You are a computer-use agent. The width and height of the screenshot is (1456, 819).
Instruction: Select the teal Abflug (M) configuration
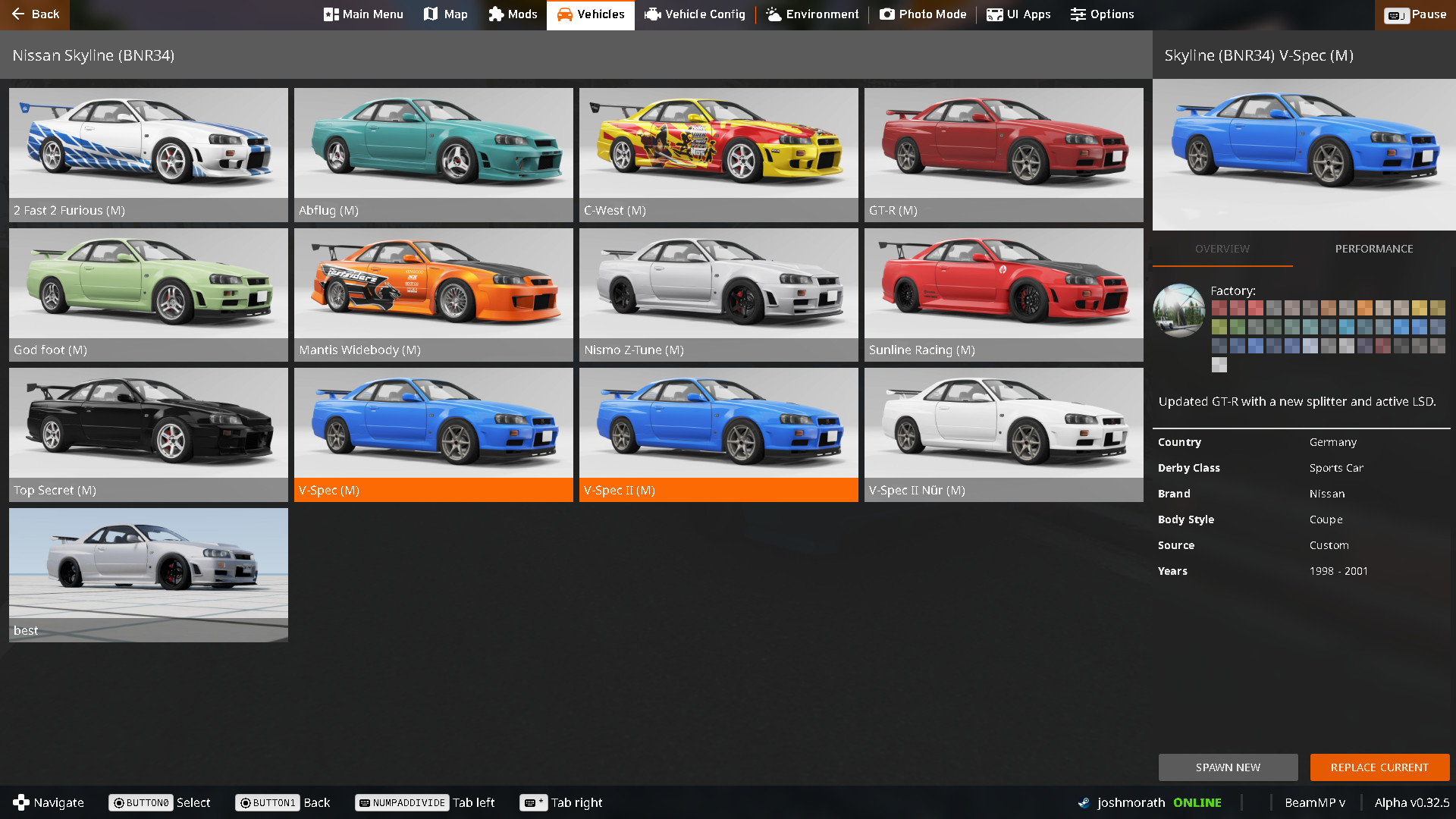(434, 155)
